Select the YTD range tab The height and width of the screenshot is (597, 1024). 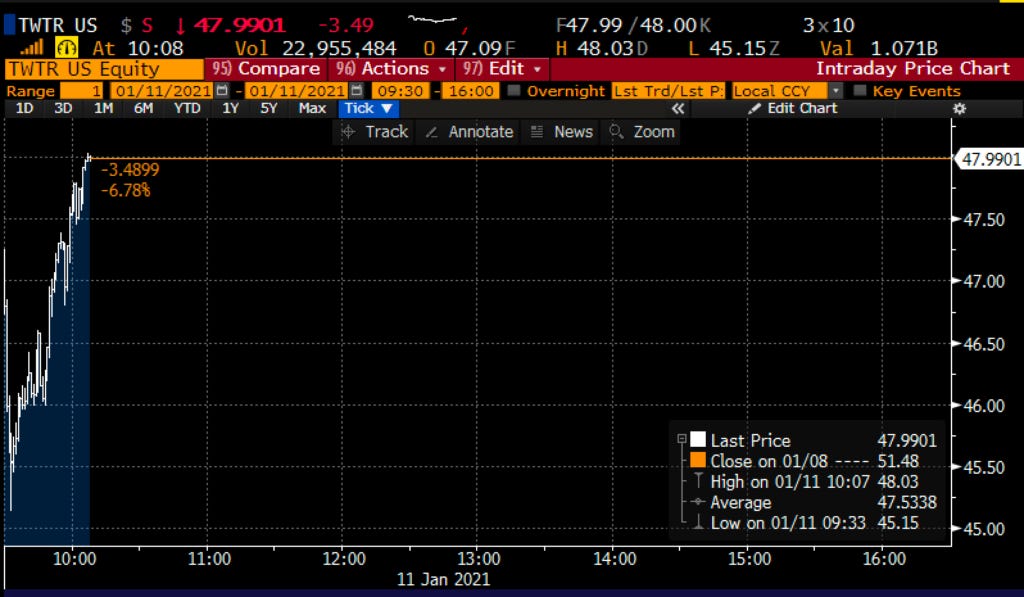(x=187, y=108)
